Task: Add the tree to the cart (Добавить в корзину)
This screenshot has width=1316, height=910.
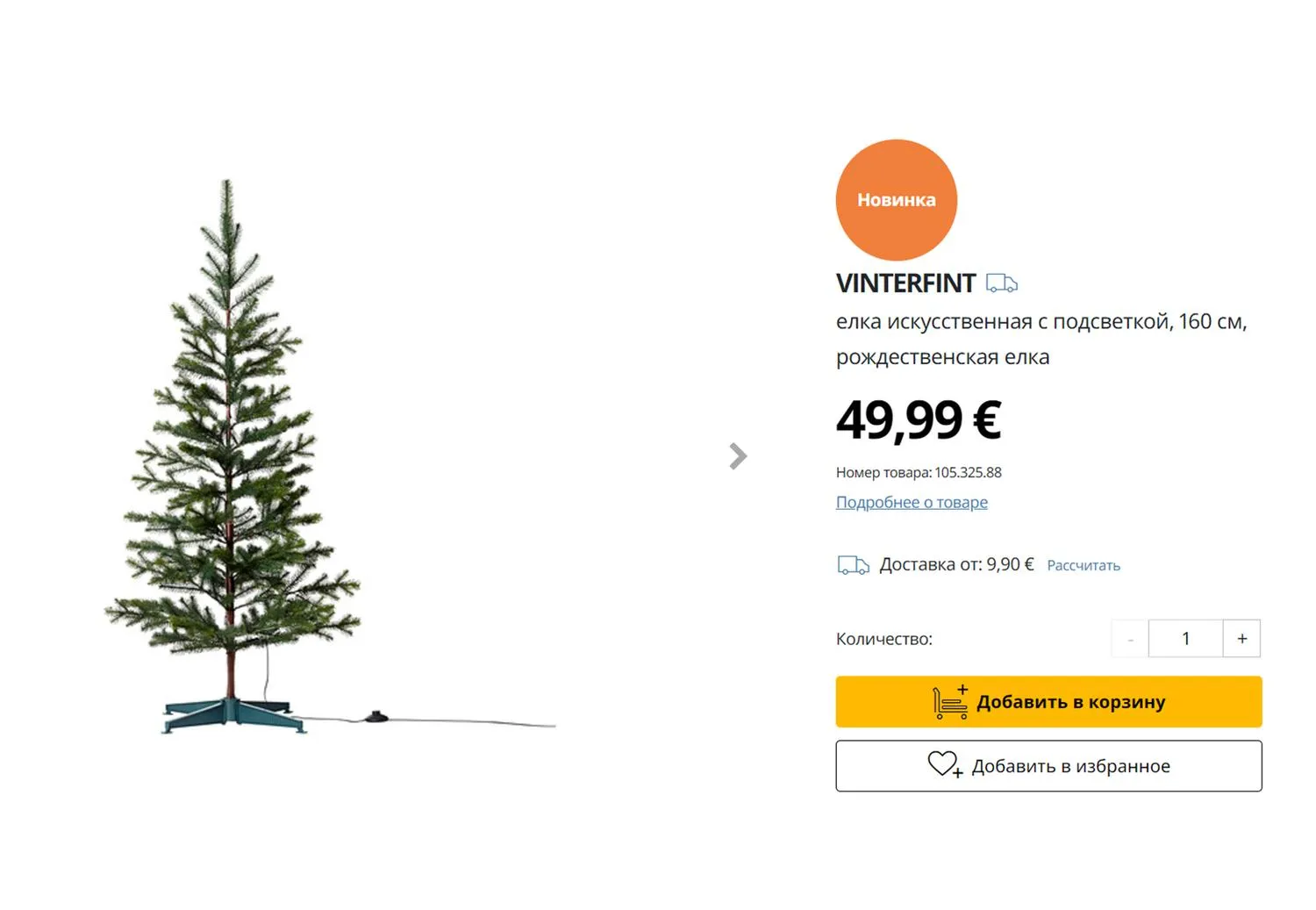Action: click(x=1048, y=702)
